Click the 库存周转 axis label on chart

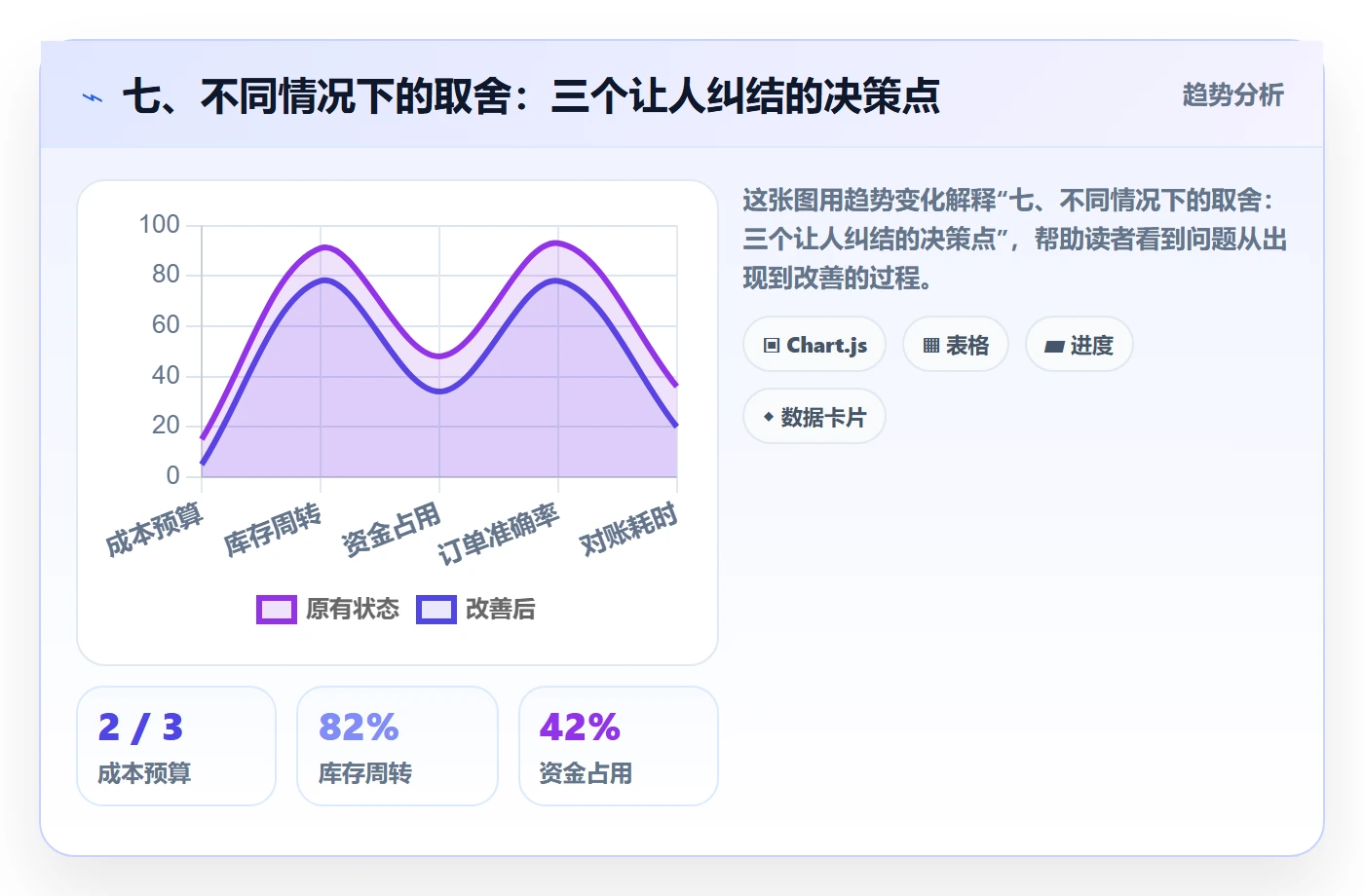point(273,530)
